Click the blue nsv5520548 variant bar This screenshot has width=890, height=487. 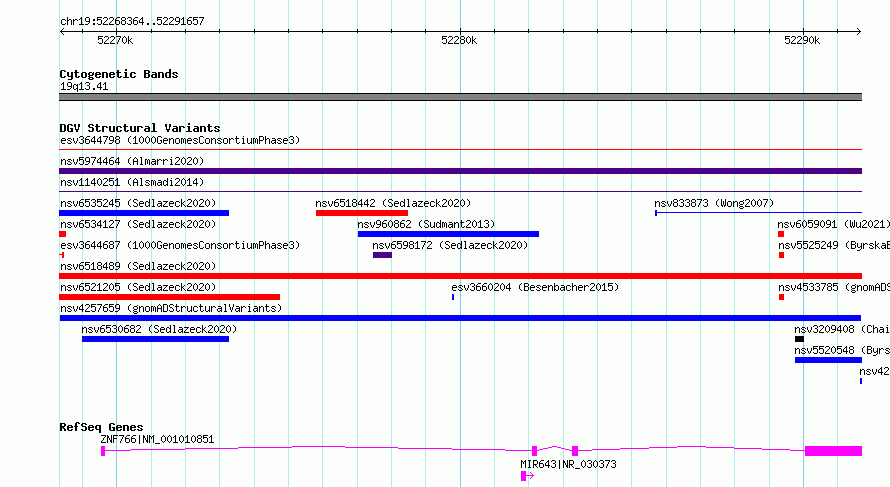(828, 360)
